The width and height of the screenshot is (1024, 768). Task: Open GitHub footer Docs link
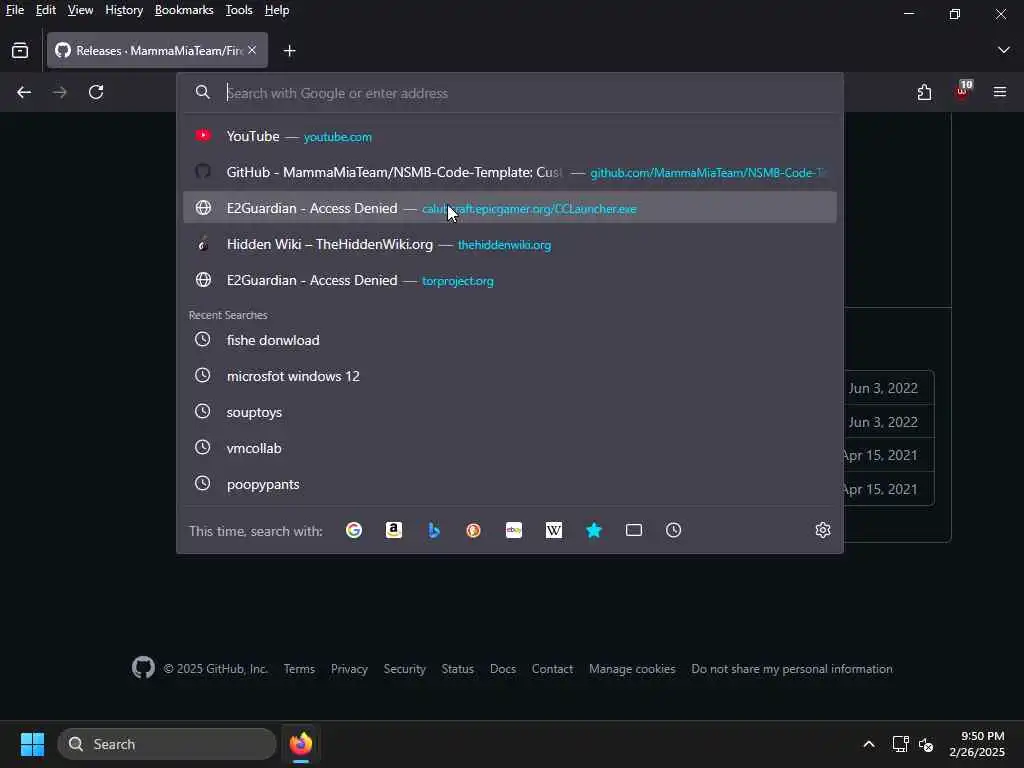pyautogui.click(x=503, y=669)
